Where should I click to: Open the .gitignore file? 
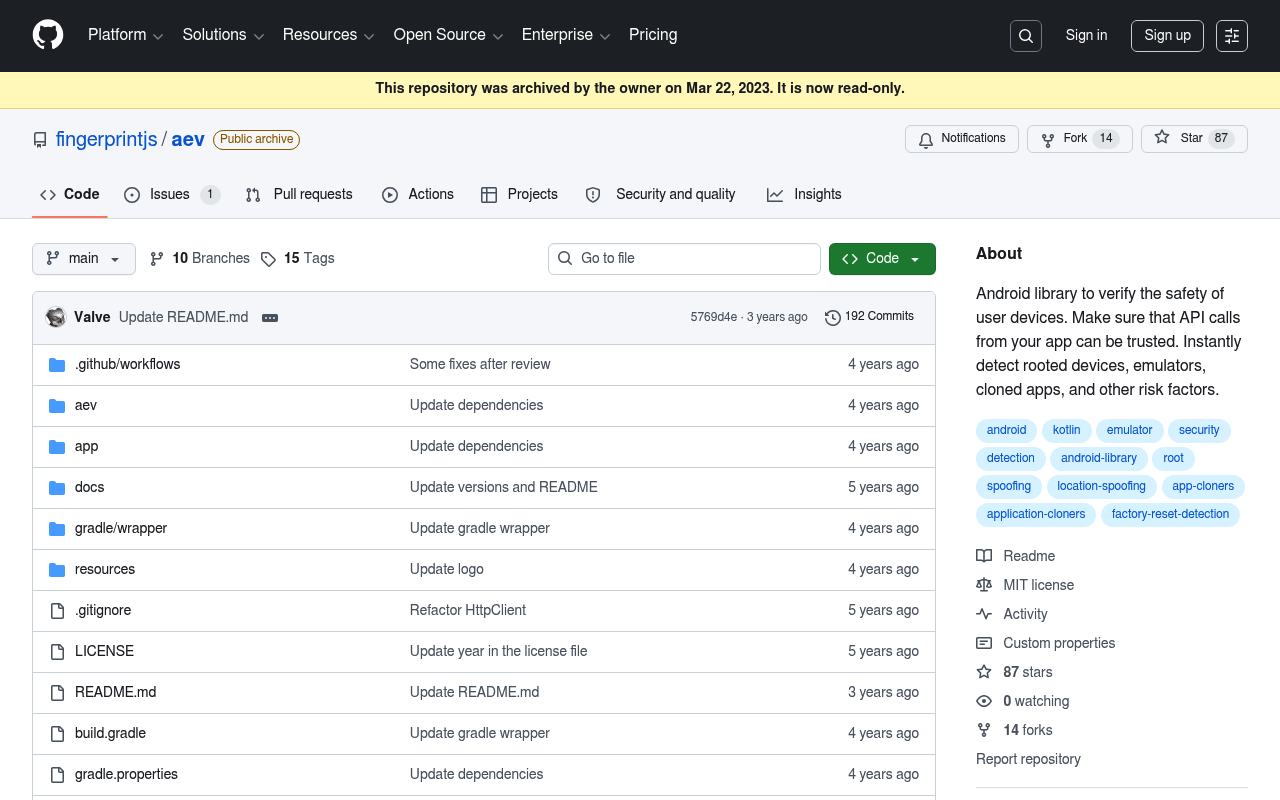tap(103, 610)
